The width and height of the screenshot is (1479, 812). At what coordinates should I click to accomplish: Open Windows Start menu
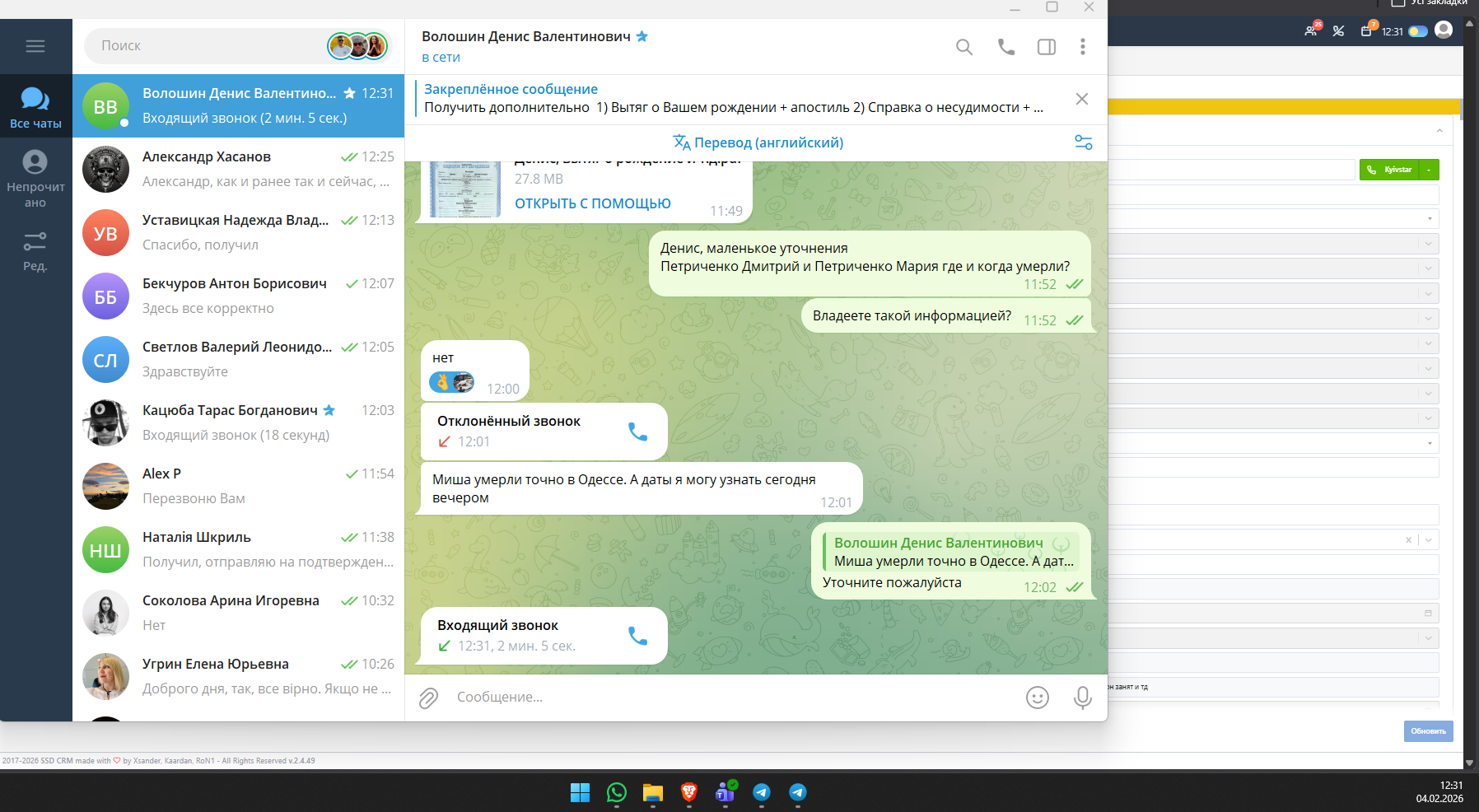(x=581, y=792)
